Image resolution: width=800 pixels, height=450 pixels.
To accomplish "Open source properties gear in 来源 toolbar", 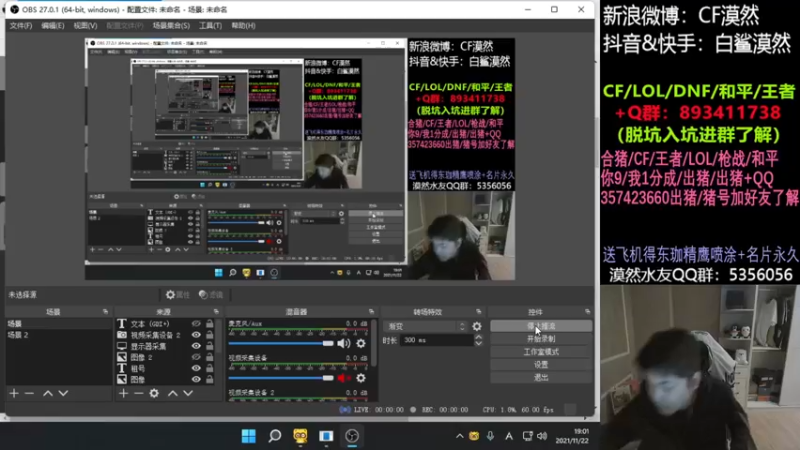I will point(154,393).
